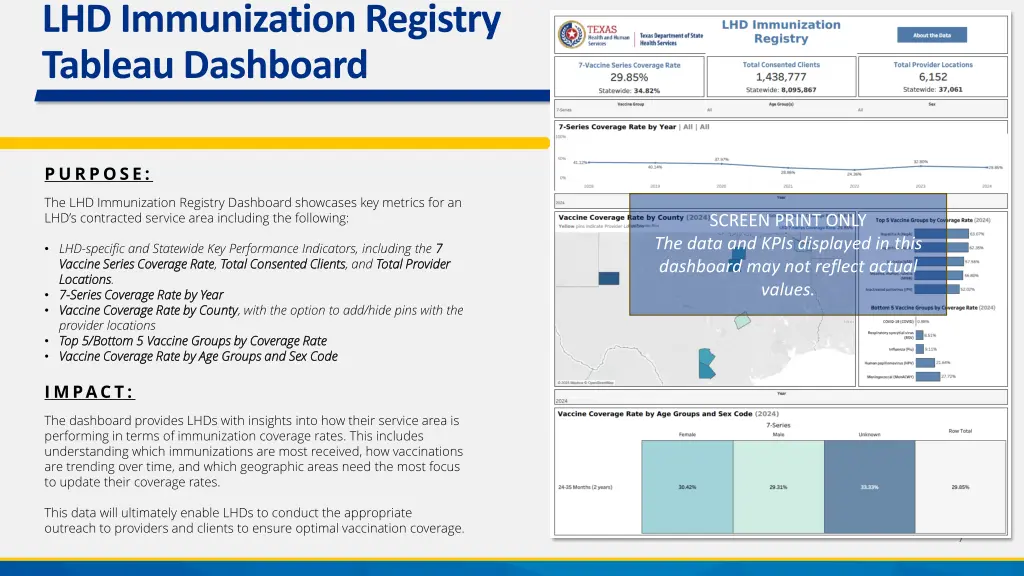The image size is (1024, 576).
Task: Select the RSV bar in Bottom 5 chart
Action: click(x=920, y=335)
